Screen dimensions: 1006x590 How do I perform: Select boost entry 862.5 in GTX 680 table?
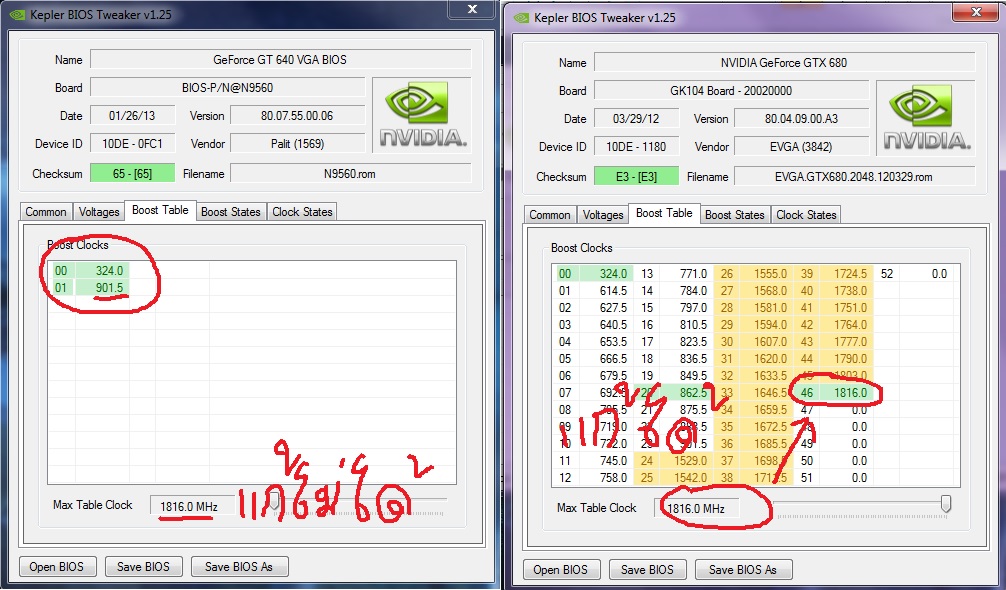(x=687, y=392)
